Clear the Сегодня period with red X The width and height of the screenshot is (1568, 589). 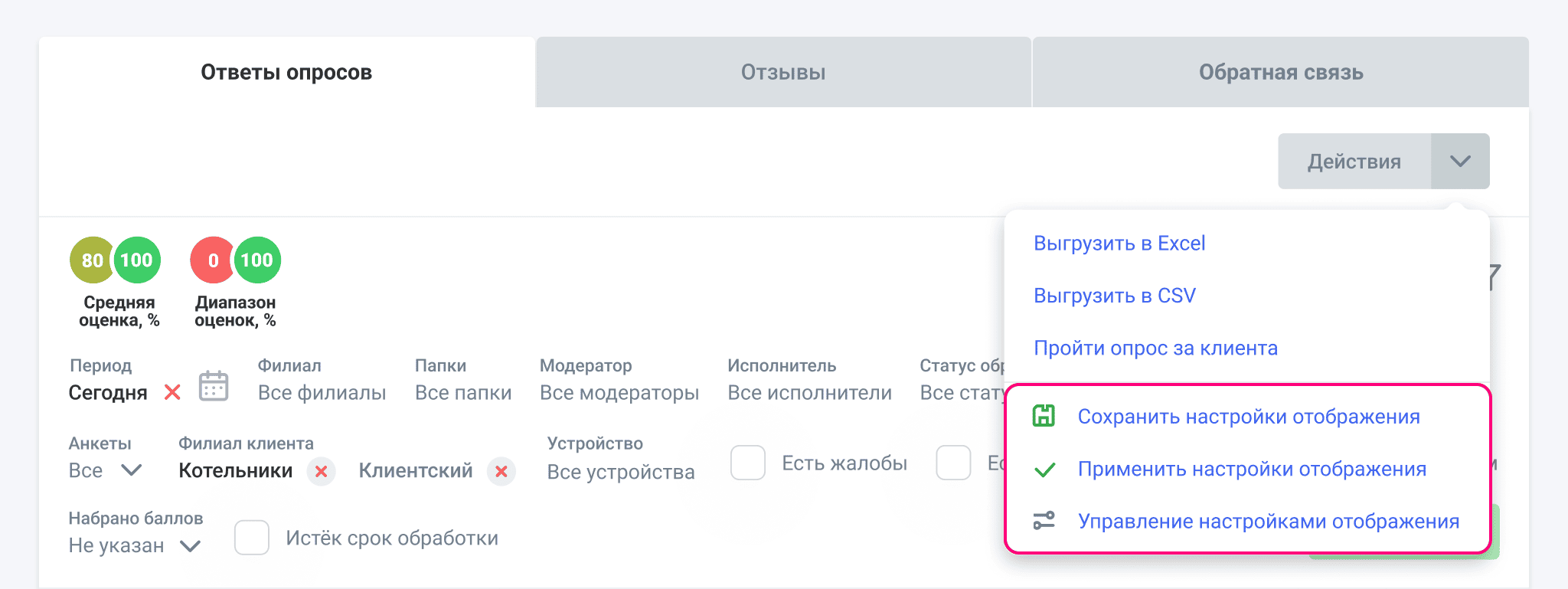coord(173,392)
